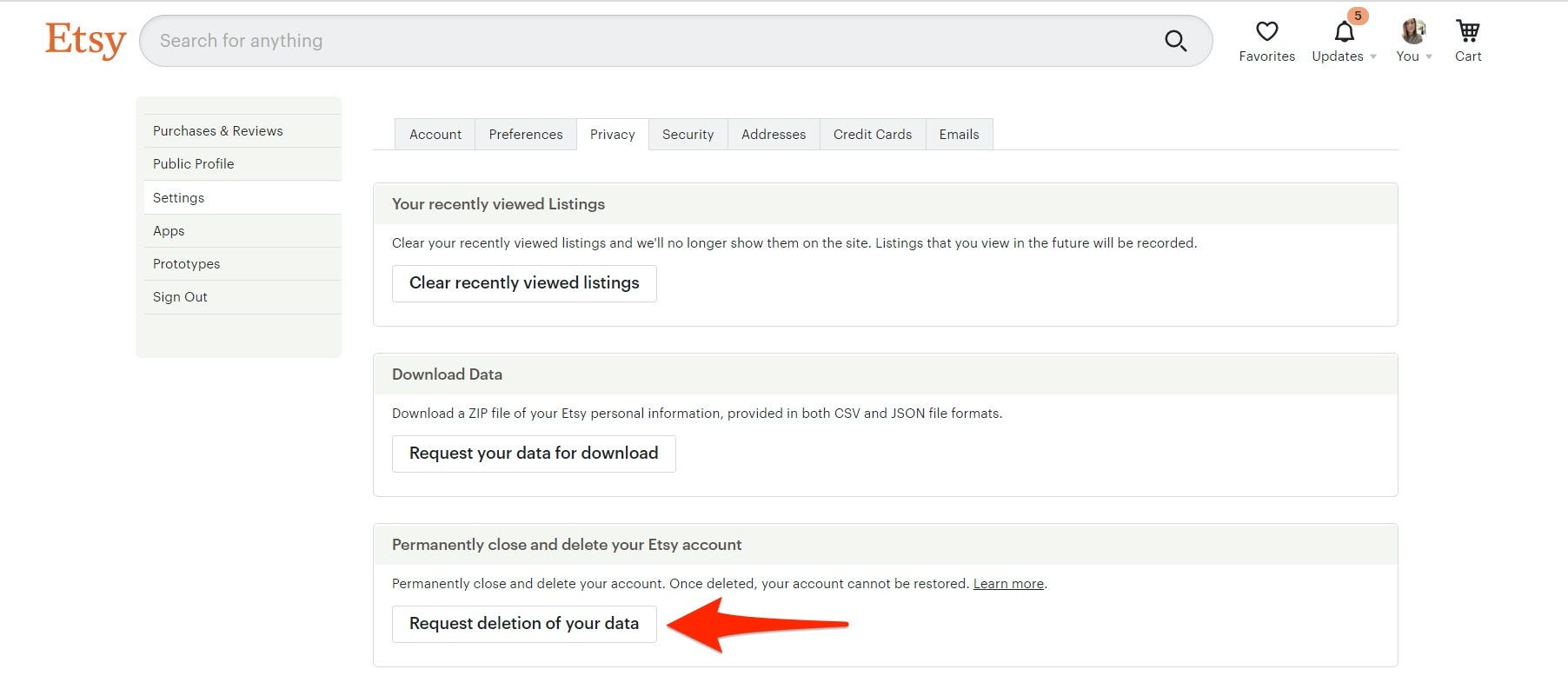Open Purchases & Reviews in sidebar
Viewport: 1568px width, 689px height.
point(243,131)
